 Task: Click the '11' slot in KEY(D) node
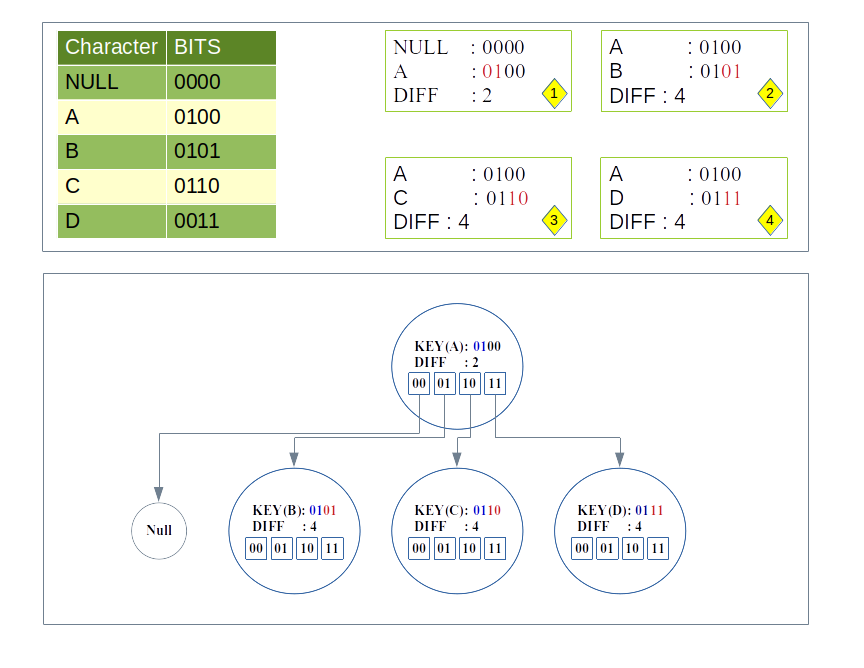point(658,548)
